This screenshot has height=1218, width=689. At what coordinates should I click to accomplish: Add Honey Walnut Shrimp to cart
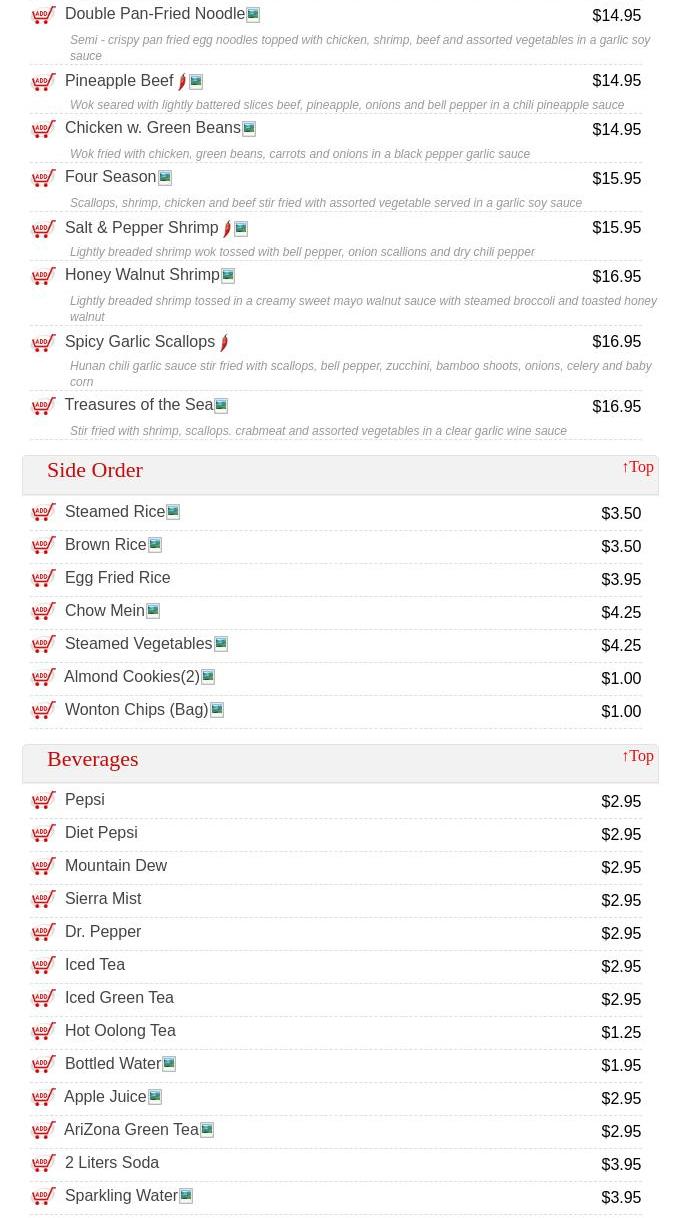point(44,277)
